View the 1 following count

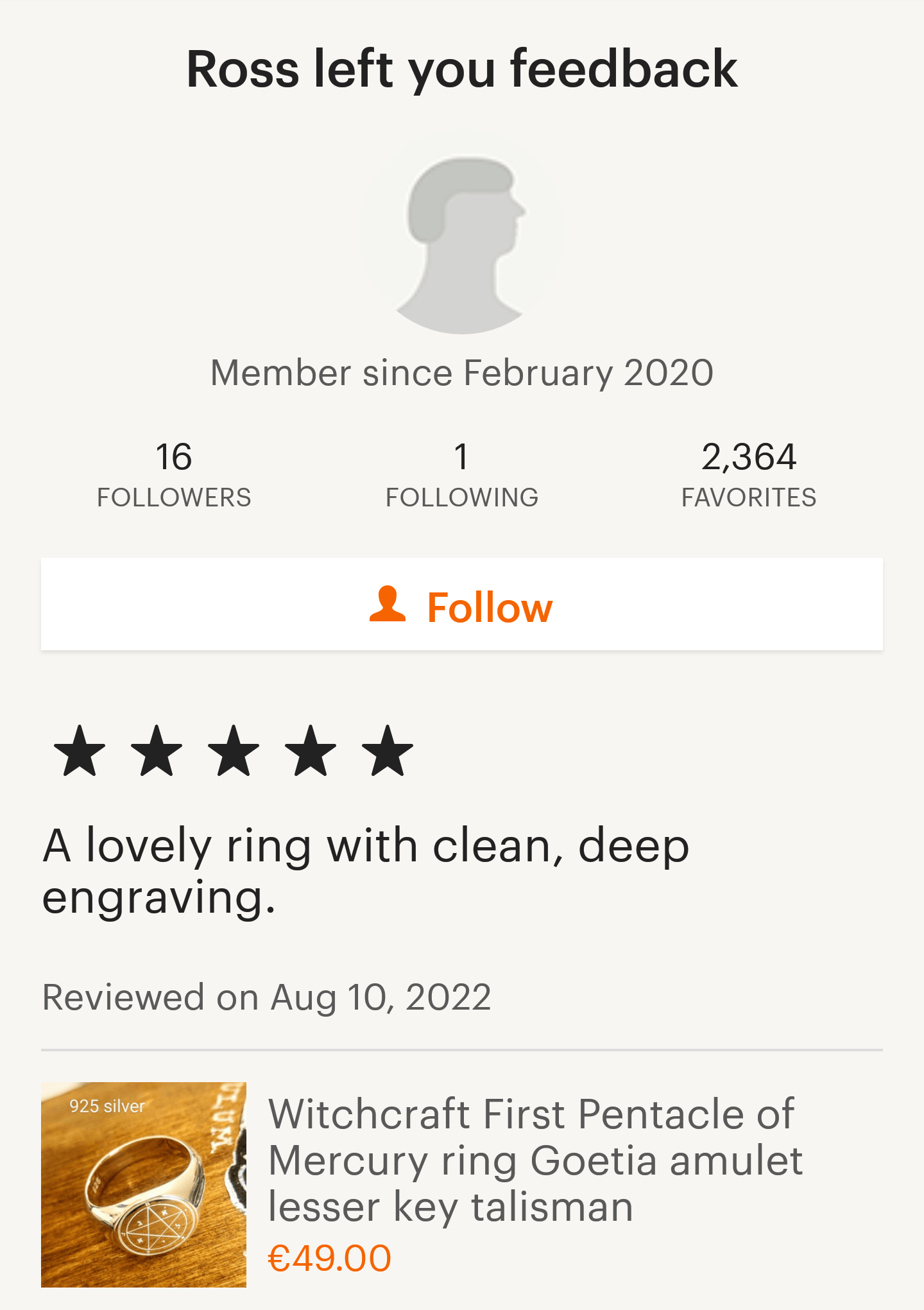(461, 457)
